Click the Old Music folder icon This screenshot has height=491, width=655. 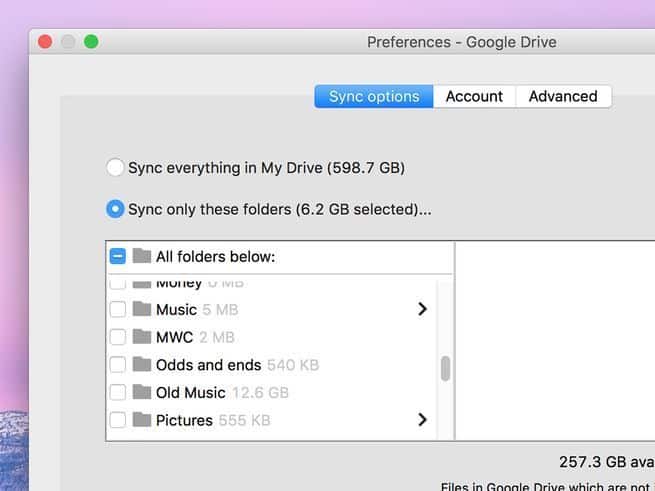click(x=141, y=393)
